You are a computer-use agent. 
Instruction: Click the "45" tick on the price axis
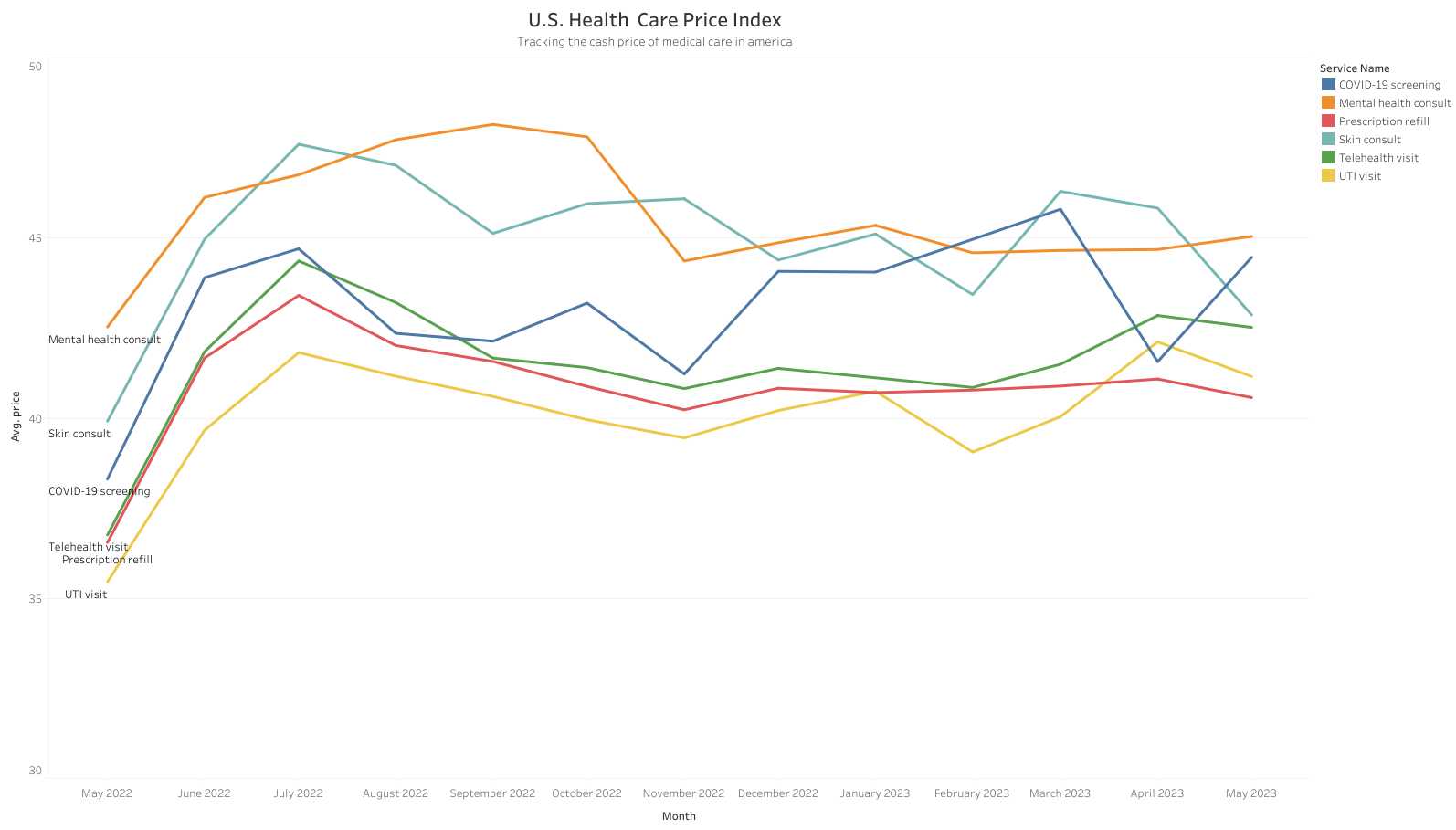tap(35, 238)
